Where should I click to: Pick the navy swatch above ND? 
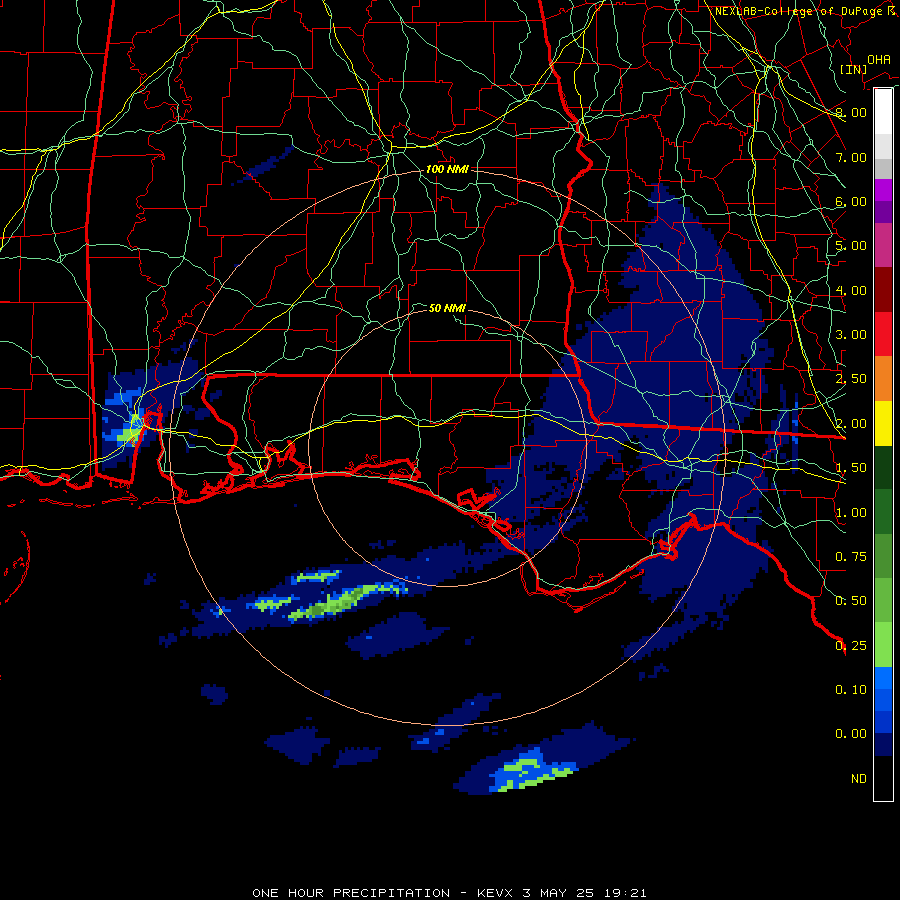(883, 745)
